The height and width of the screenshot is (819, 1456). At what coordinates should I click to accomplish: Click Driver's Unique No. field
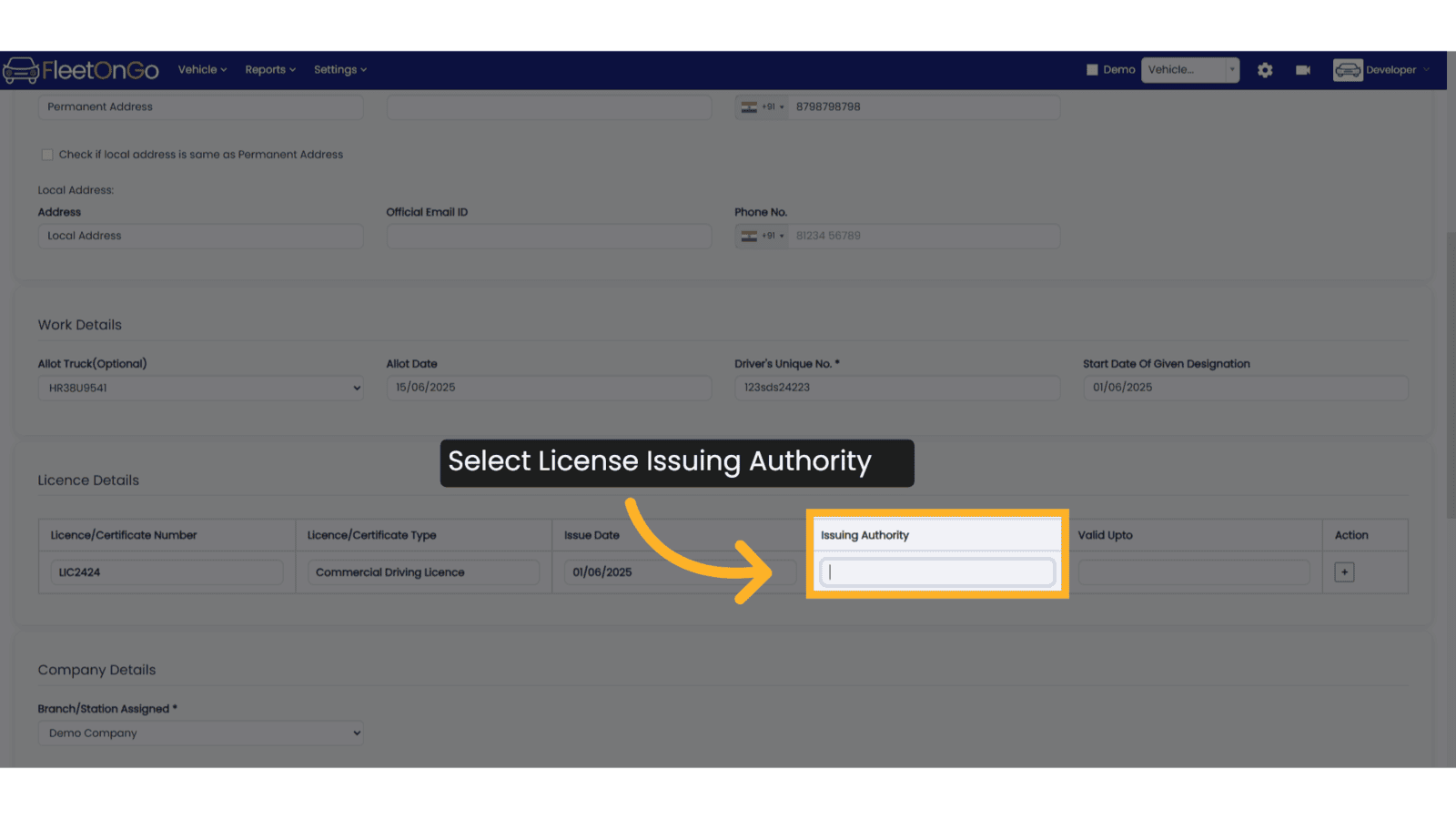897,388
